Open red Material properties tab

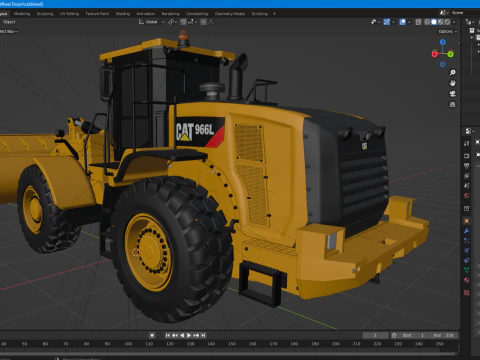(x=467, y=280)
